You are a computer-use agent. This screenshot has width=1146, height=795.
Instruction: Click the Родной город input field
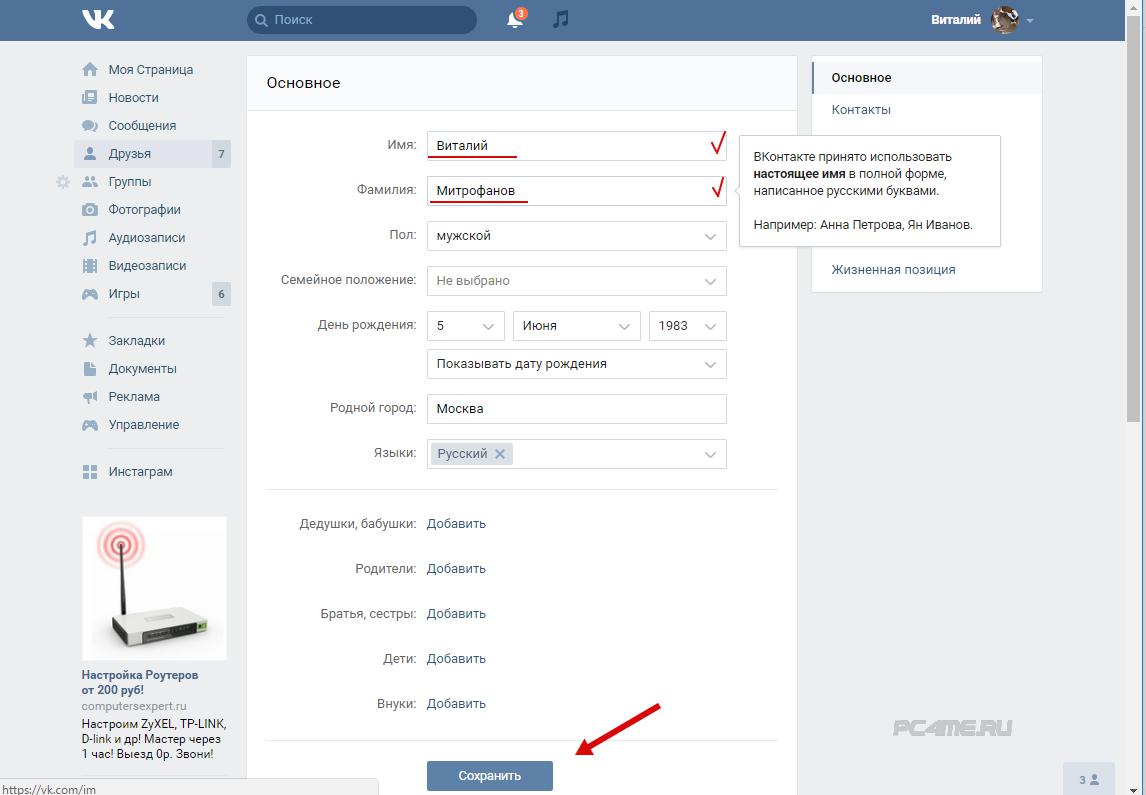(x=577, y=408)
